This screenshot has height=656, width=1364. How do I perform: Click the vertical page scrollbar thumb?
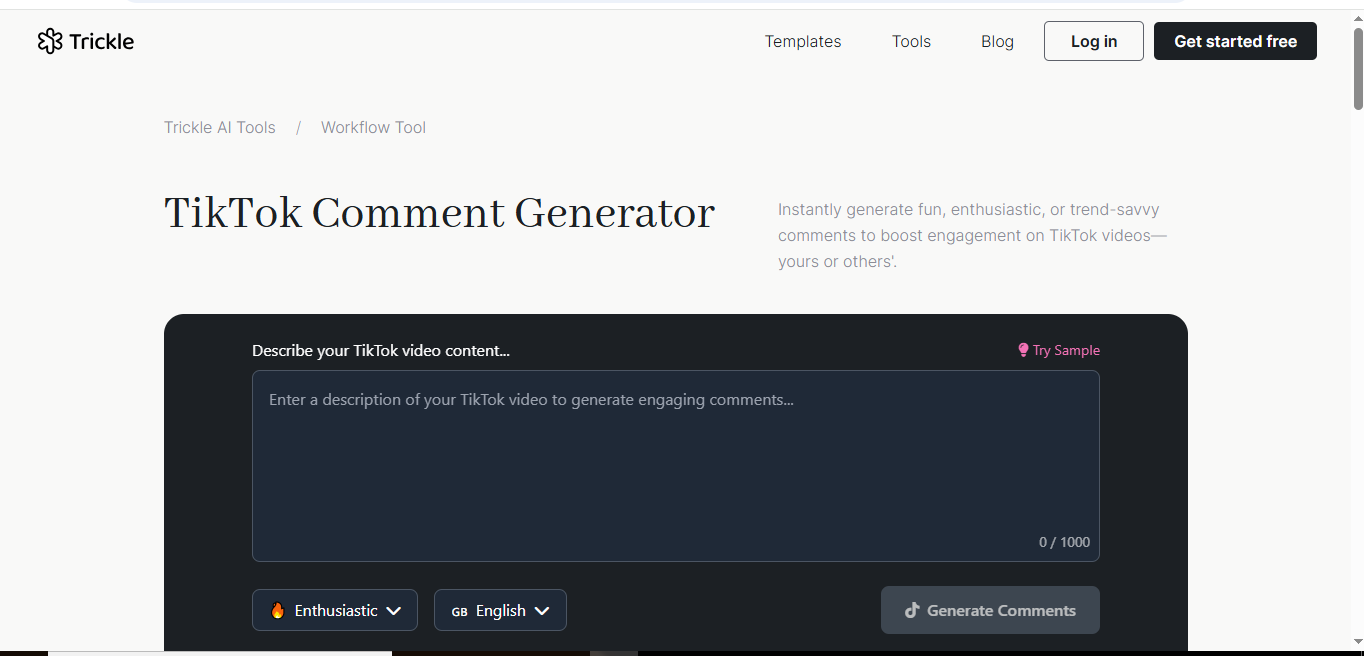coord(1357,68)
